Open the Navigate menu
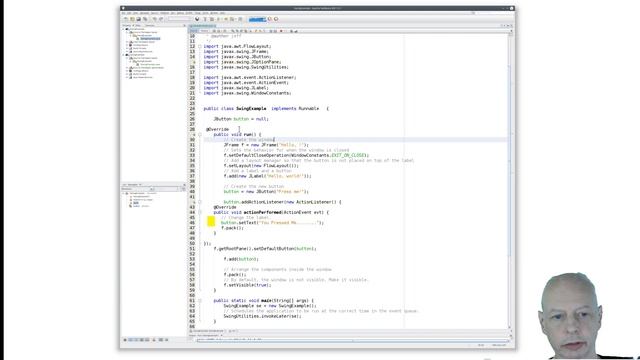The height and width of the screenshot is (360, 640). (x=144, y=13)
